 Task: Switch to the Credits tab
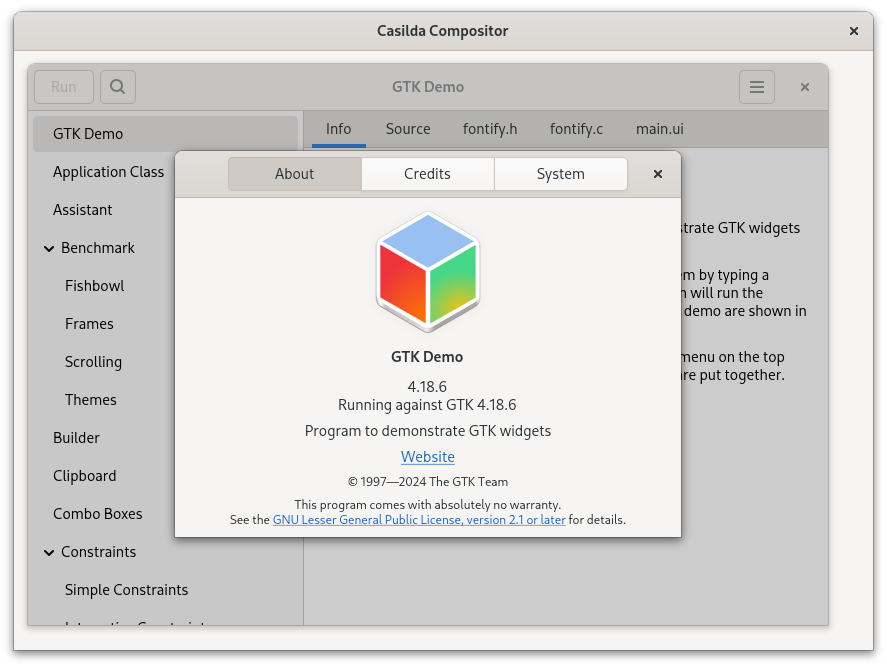[427, 174]
